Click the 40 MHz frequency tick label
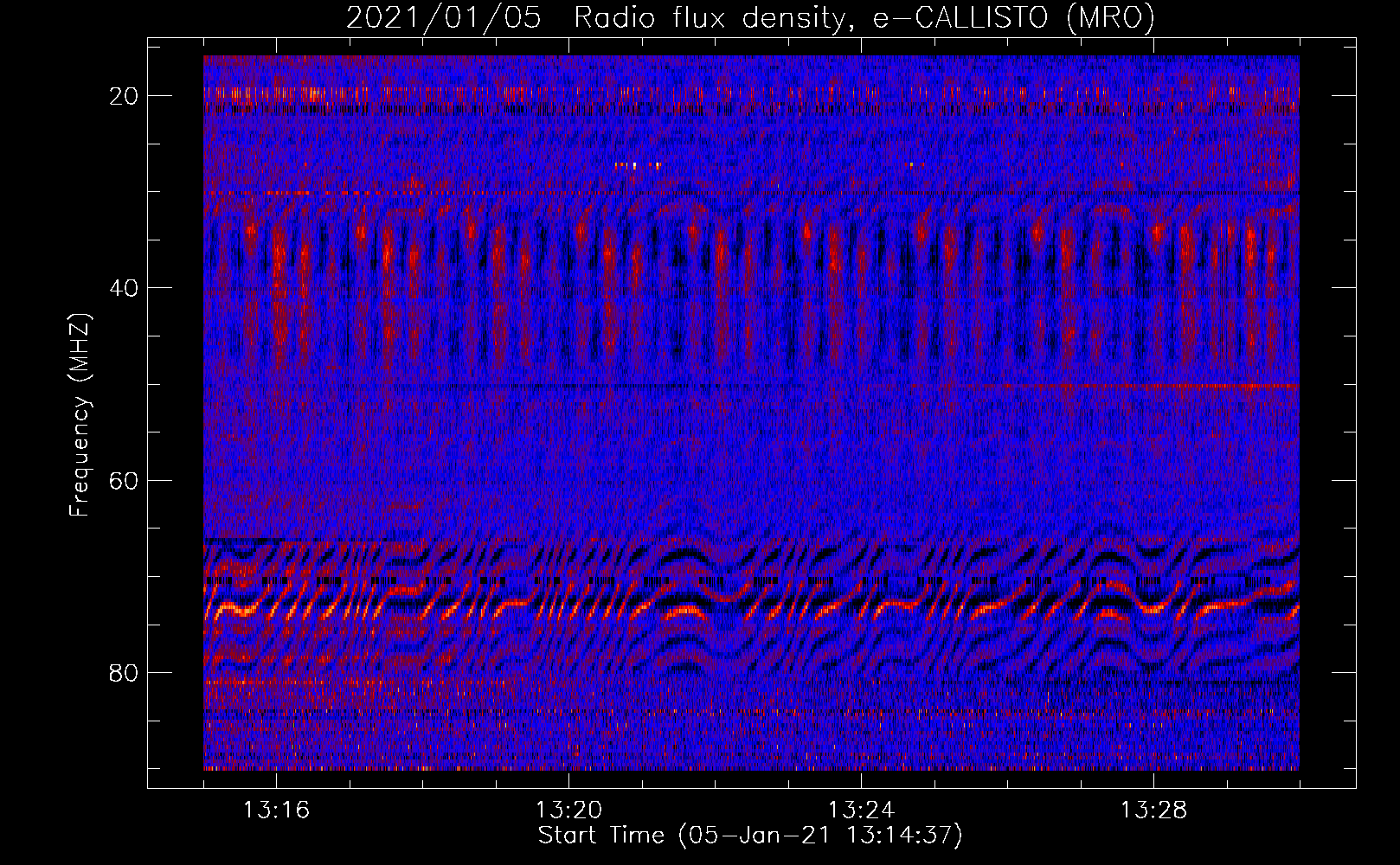This screenshot has width=1400, height=865. pyautogui.click(x=125, y=288)
